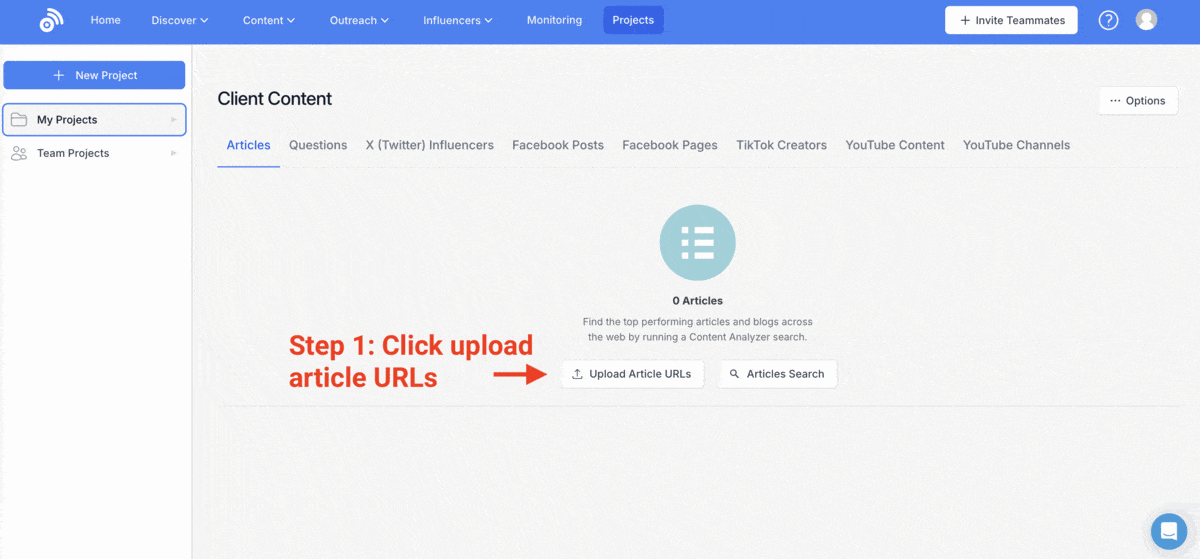This screenshot has height=559, width=1200.
Task: Expand the Discover dropdown menu
Action: coord(180,20)
